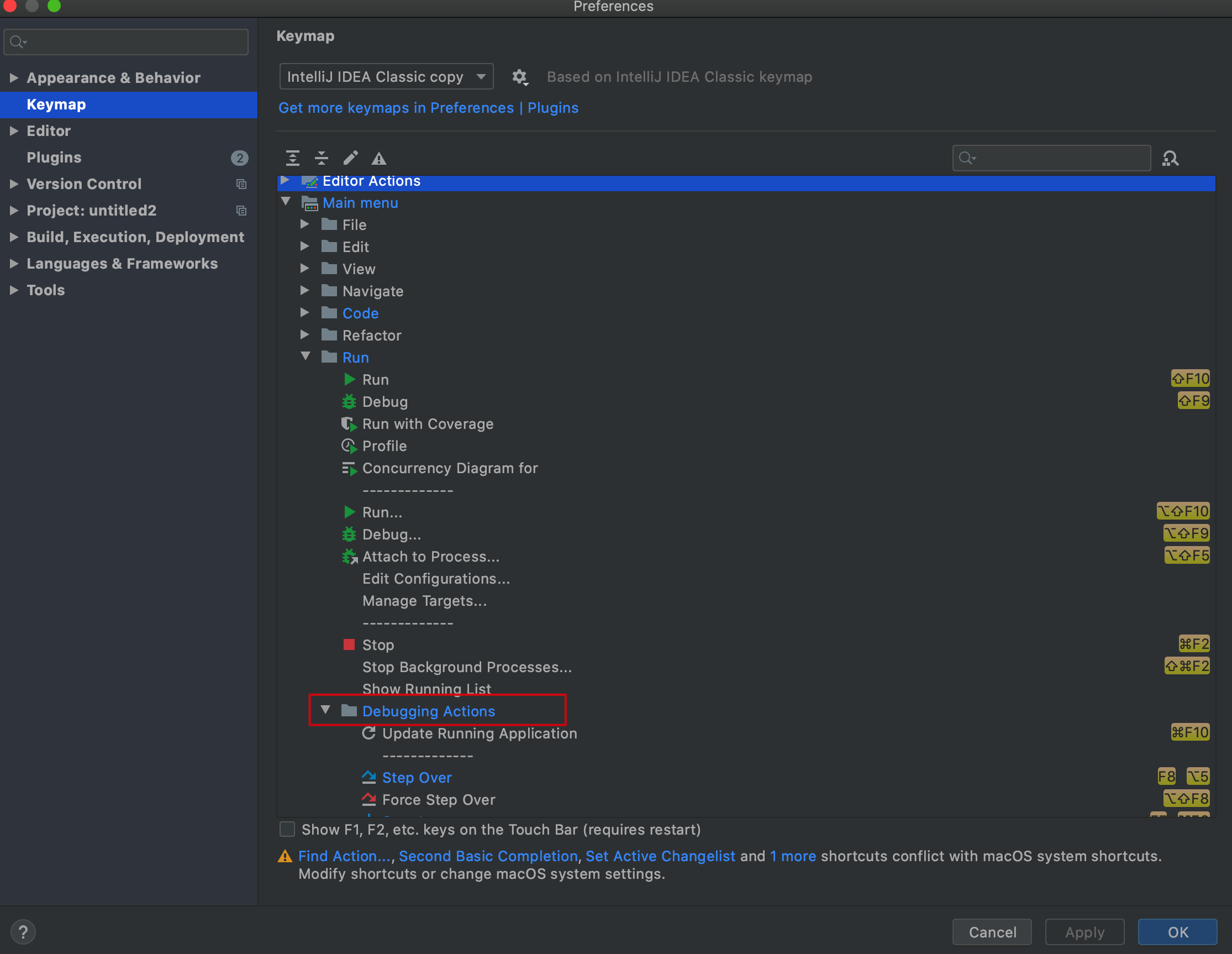Click the Concurrency Diagram icon
Screen dimensions: 1232x954
click(349, 468)
